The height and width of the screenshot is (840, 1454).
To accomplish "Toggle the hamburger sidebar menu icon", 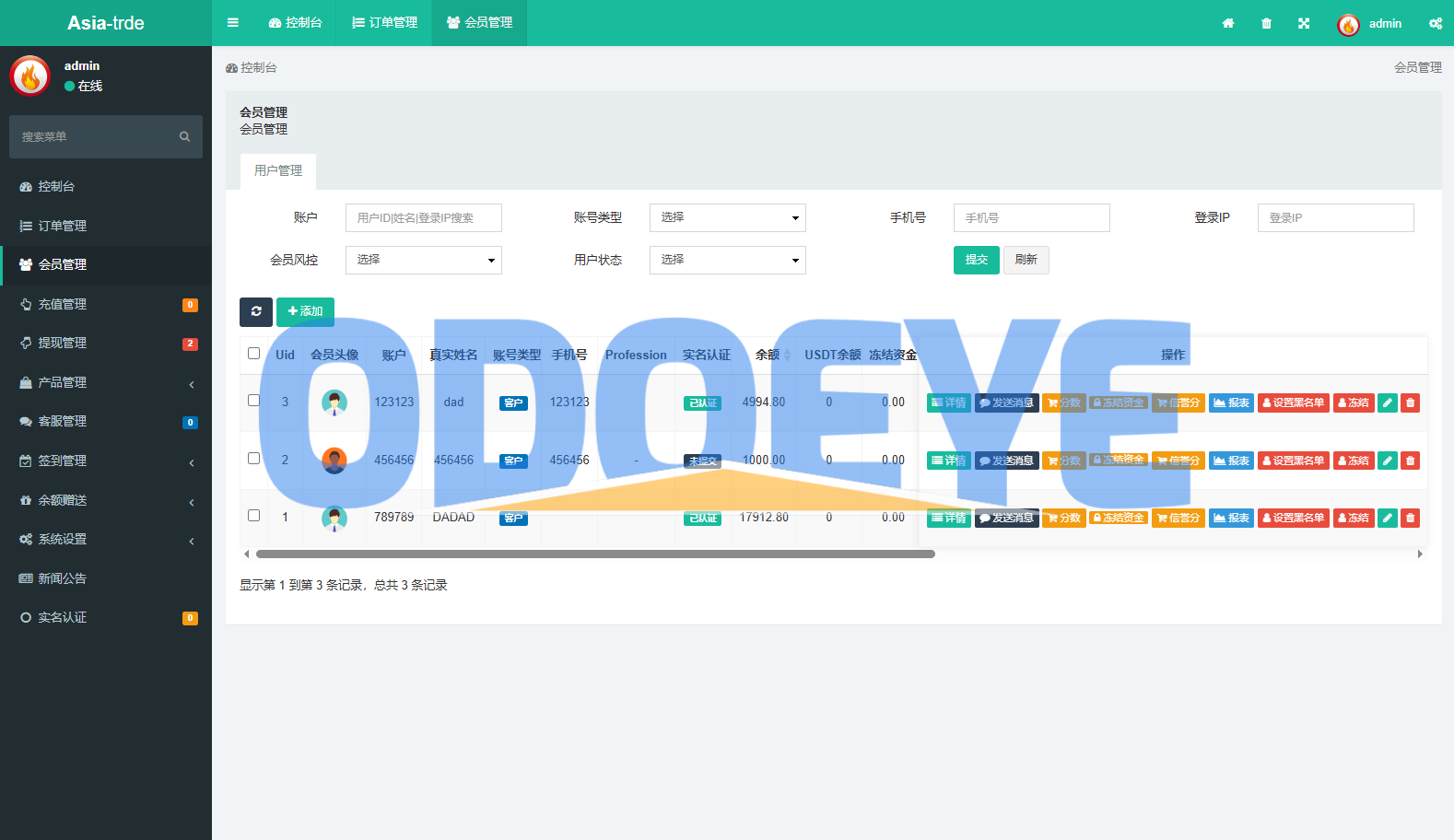I will pos(233,23).
